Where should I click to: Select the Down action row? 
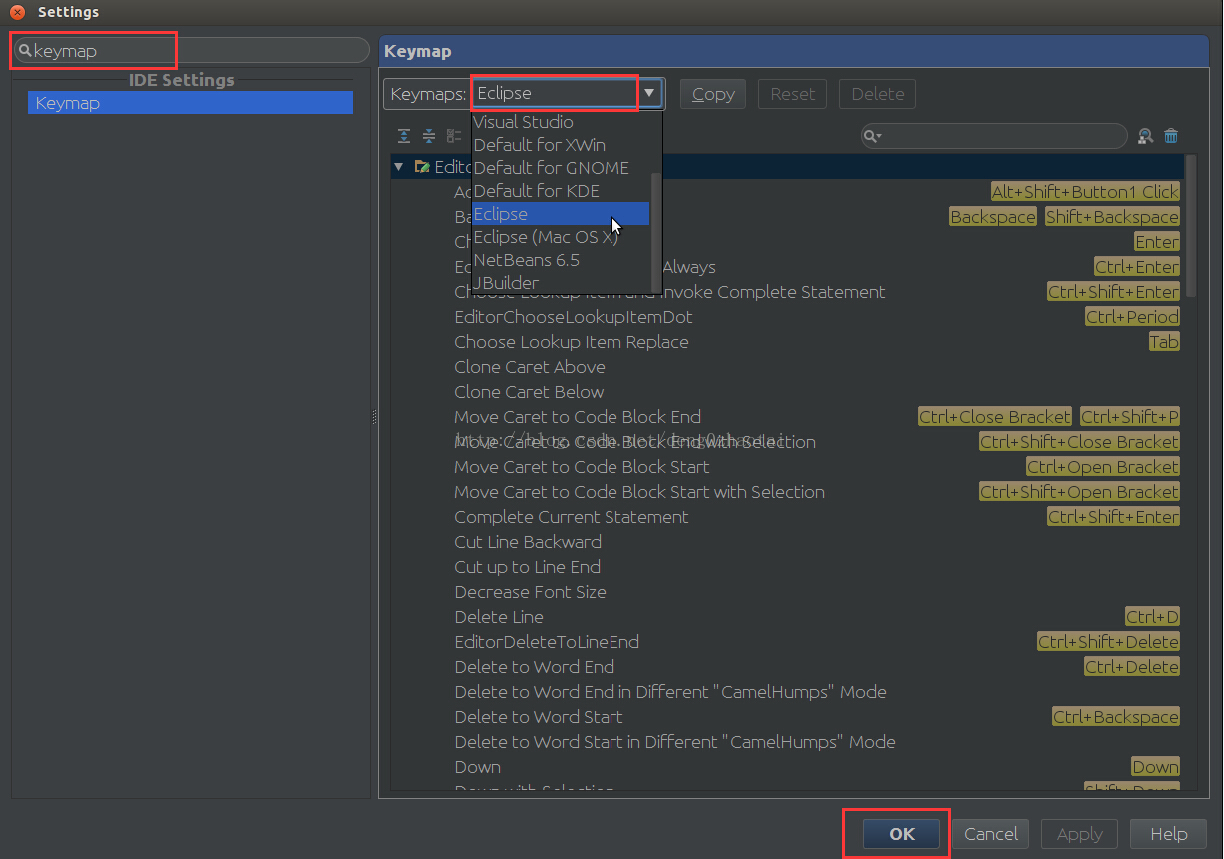[477, 767]
